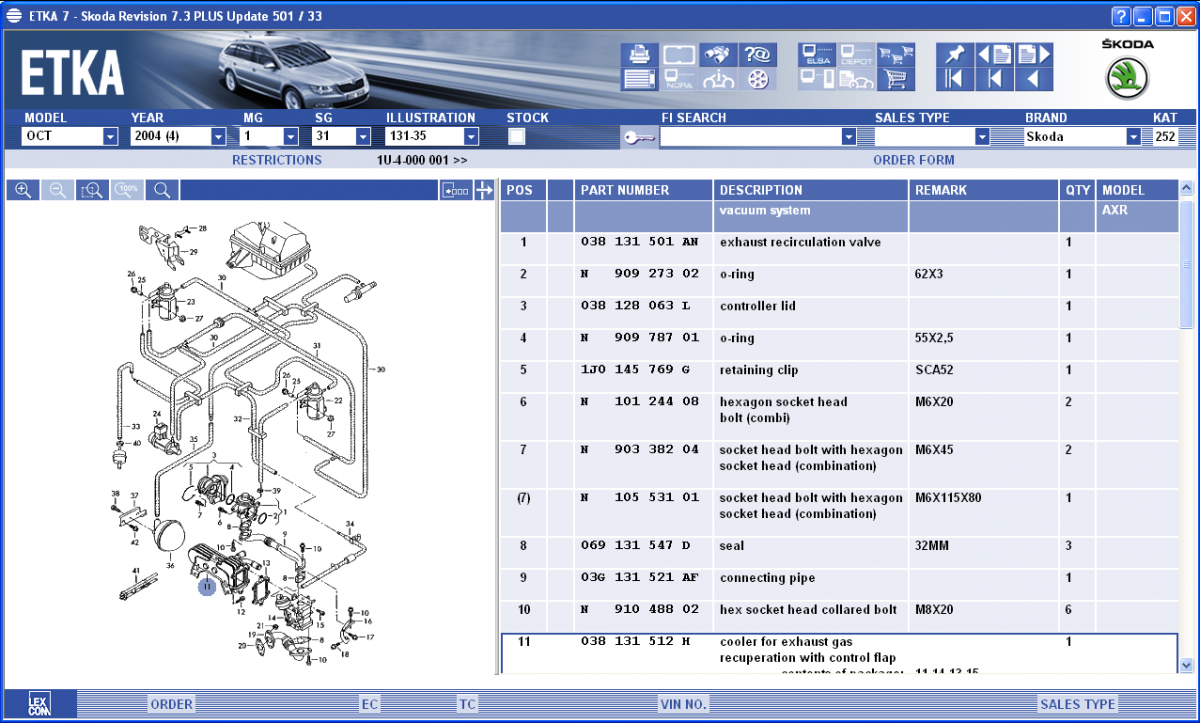Click the parts list scrollbar up arrow
1200x723 pixels.
1186,188
